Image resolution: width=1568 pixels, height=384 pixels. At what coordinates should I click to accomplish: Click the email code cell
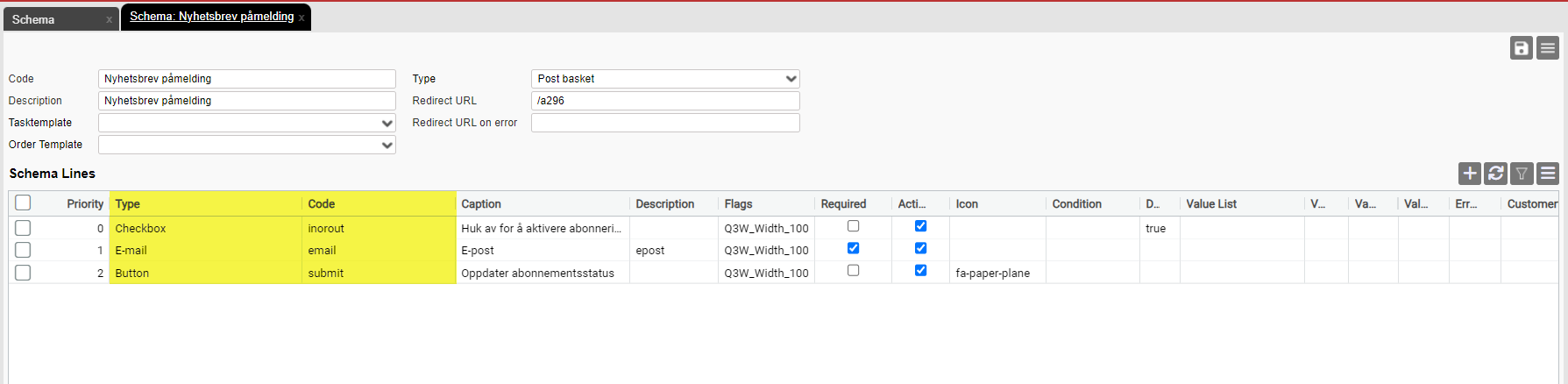point(379,250)
